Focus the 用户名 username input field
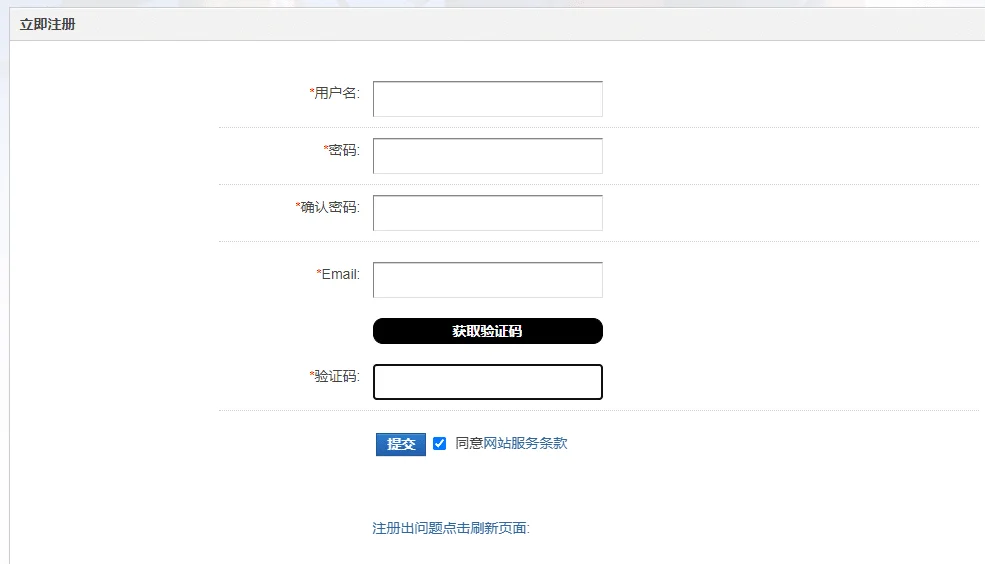This screenshot has height=564, width=985. 487,99
